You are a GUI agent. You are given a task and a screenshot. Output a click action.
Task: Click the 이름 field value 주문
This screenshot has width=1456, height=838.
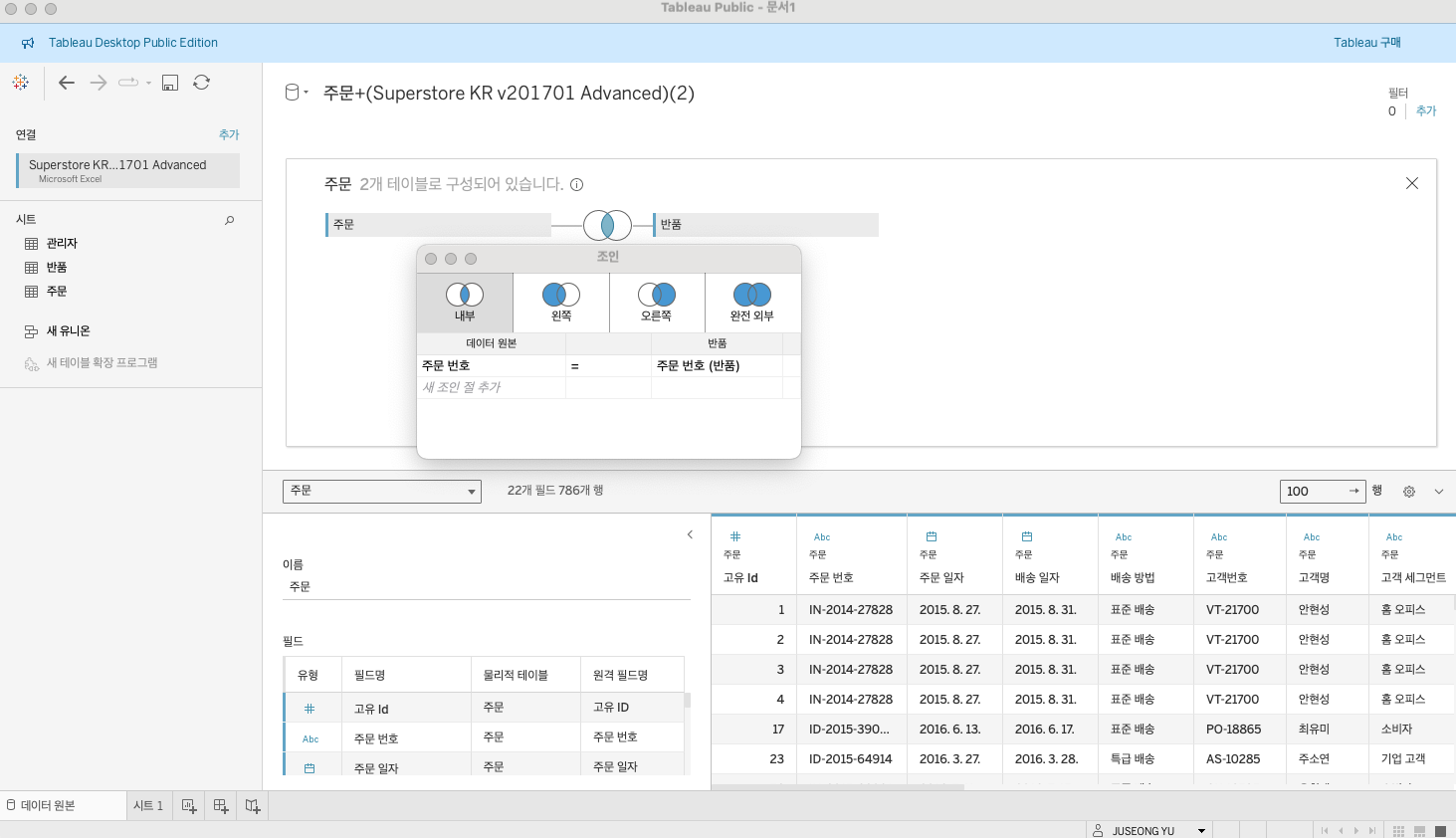486,587
